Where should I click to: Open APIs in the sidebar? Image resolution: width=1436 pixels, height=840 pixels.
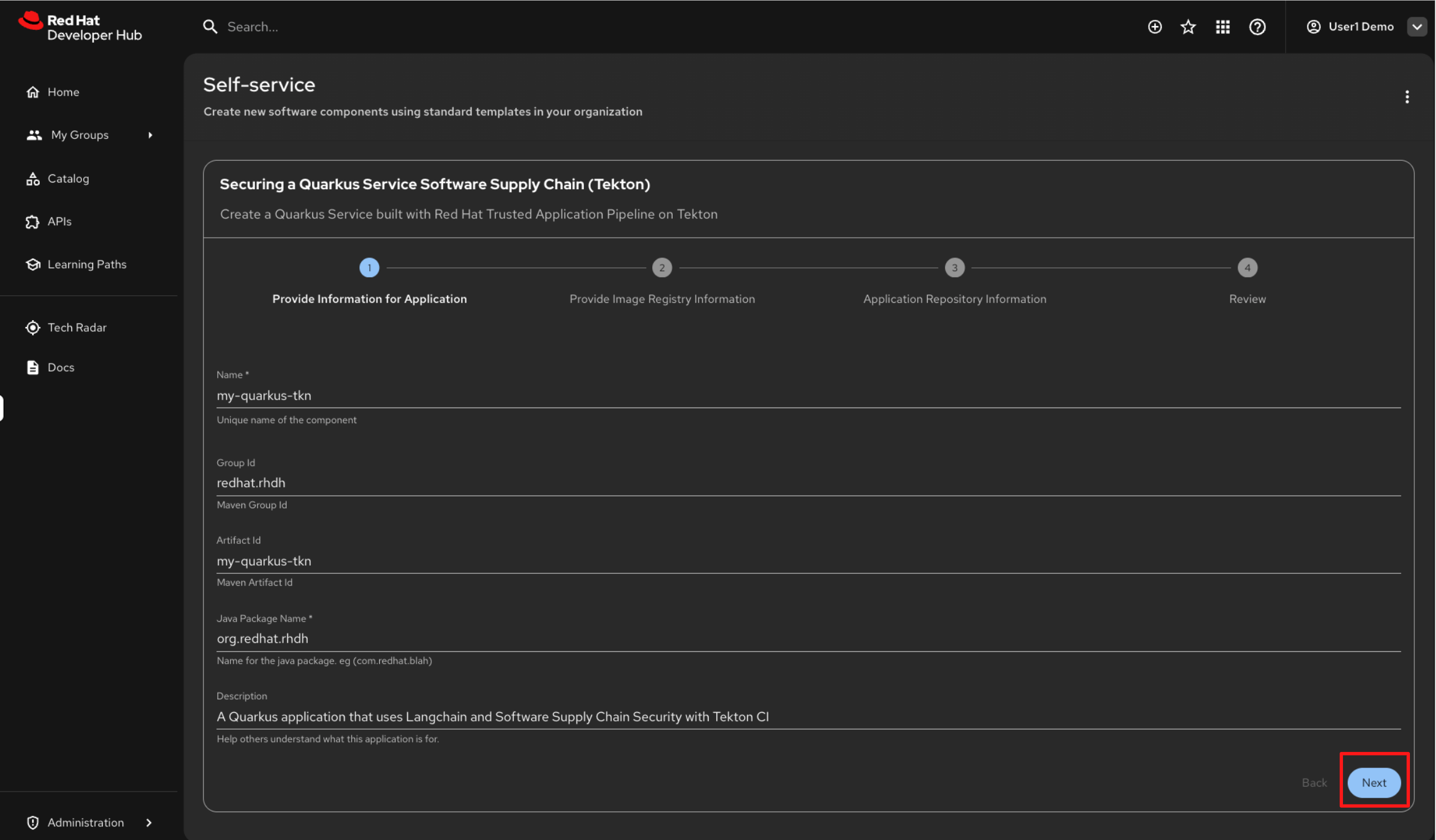59,221
